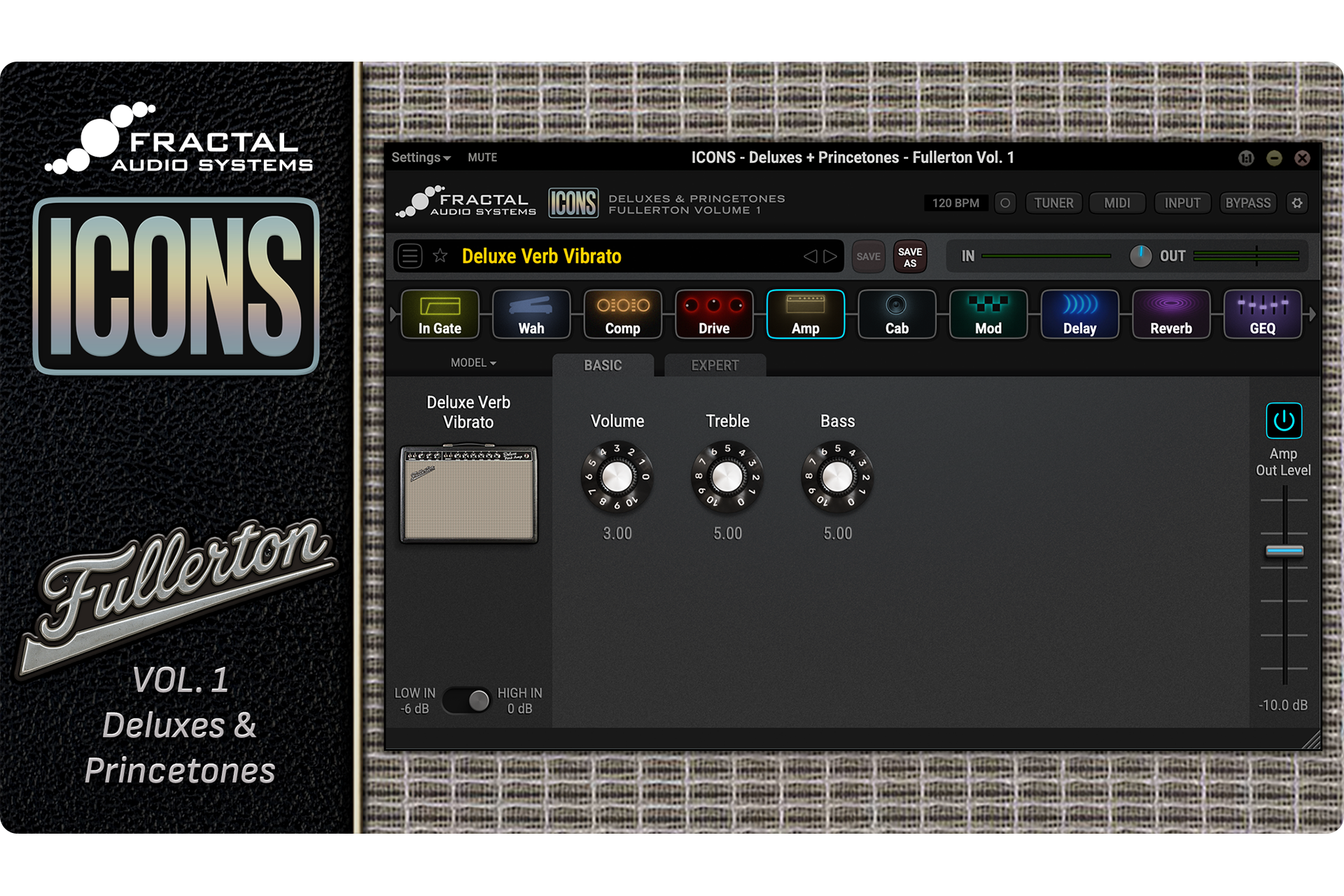Open the preset list browser
1344x896 pixels.
pyautogui.click(x=409, y=256)
